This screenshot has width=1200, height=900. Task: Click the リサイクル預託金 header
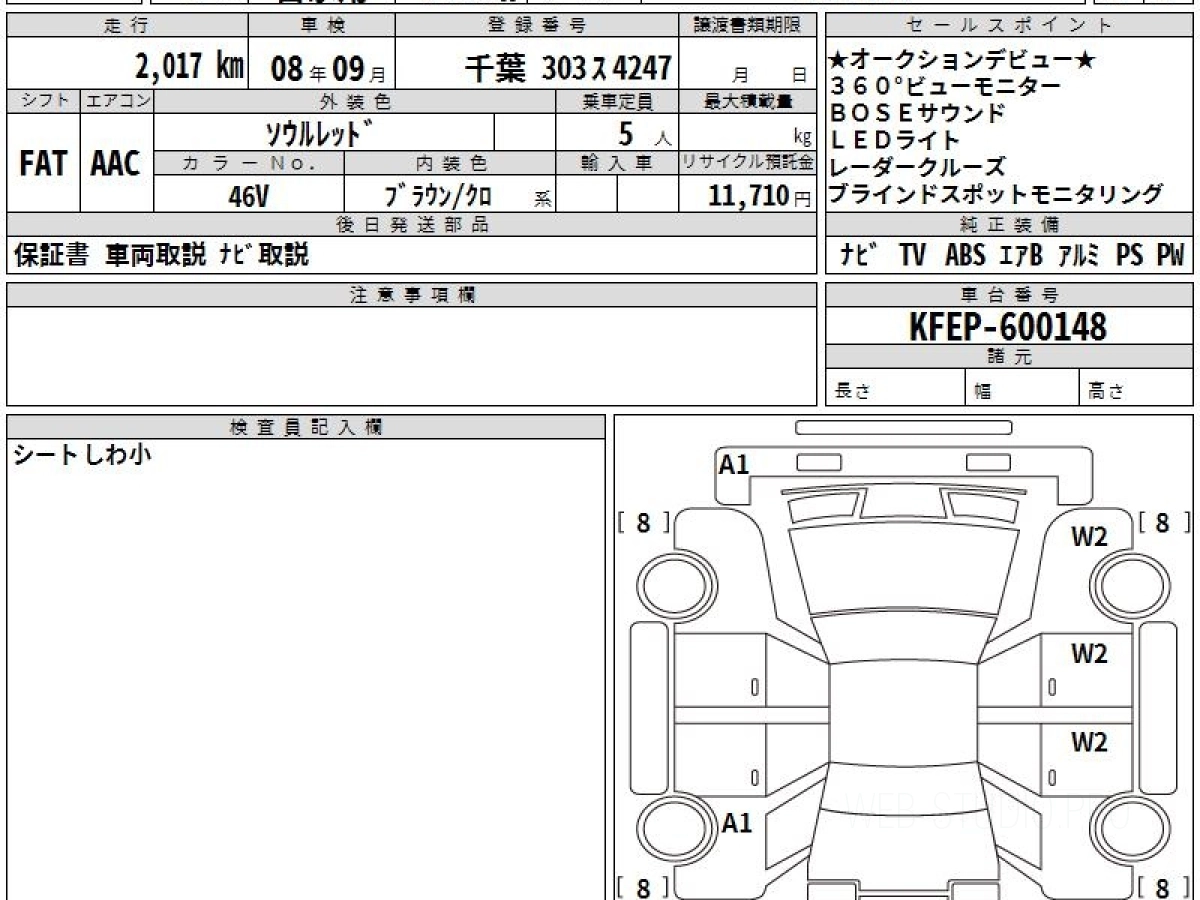(x=748, y=163)
